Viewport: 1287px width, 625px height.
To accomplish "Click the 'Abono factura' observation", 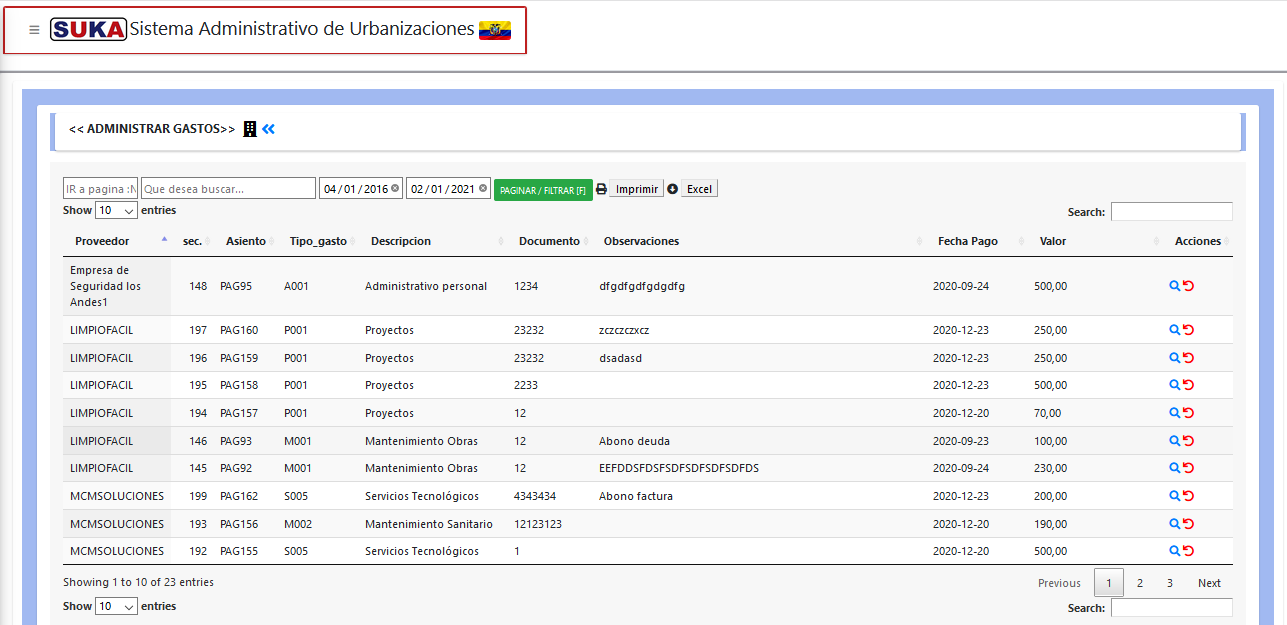I will (x=636, y=496).
